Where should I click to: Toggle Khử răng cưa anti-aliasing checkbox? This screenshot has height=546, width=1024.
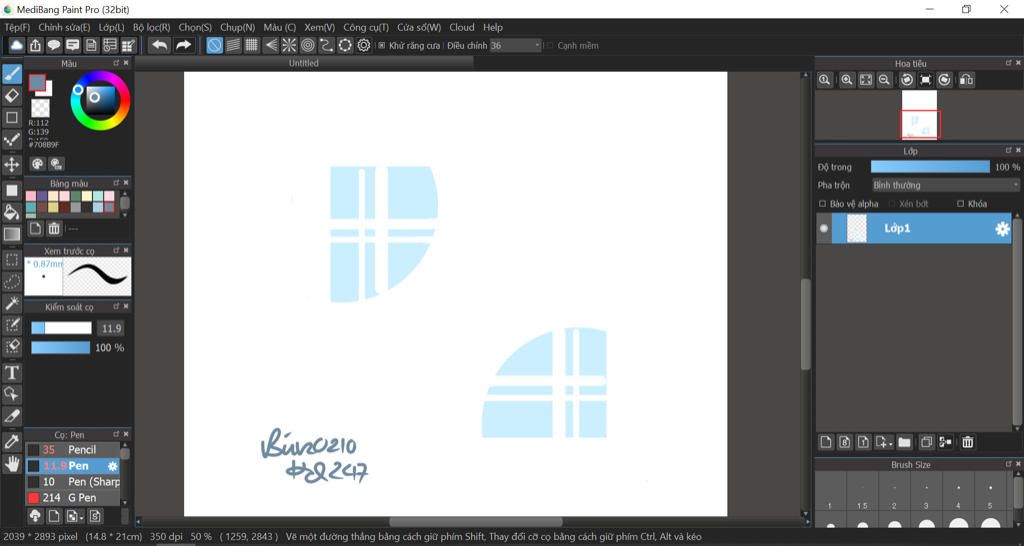click(381, 46)
